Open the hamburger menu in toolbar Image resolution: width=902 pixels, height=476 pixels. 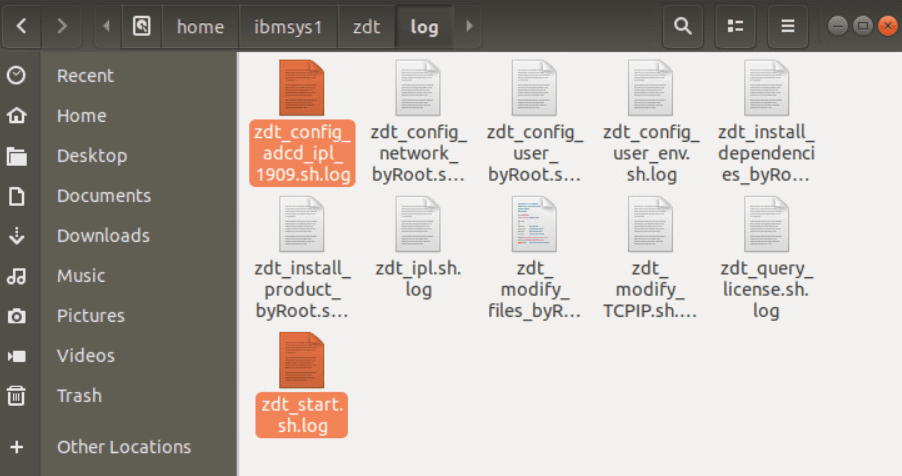coord(788,26)
